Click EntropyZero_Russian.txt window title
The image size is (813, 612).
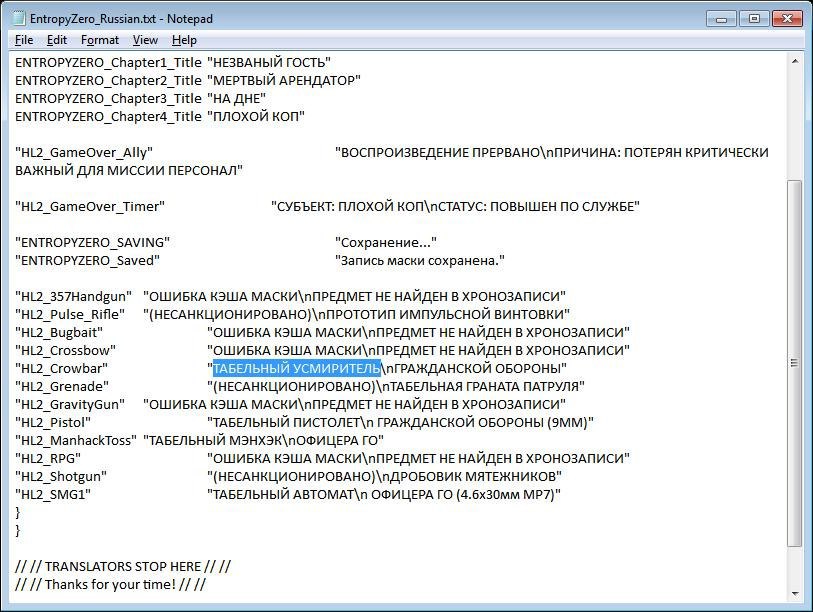coord(121,19)
